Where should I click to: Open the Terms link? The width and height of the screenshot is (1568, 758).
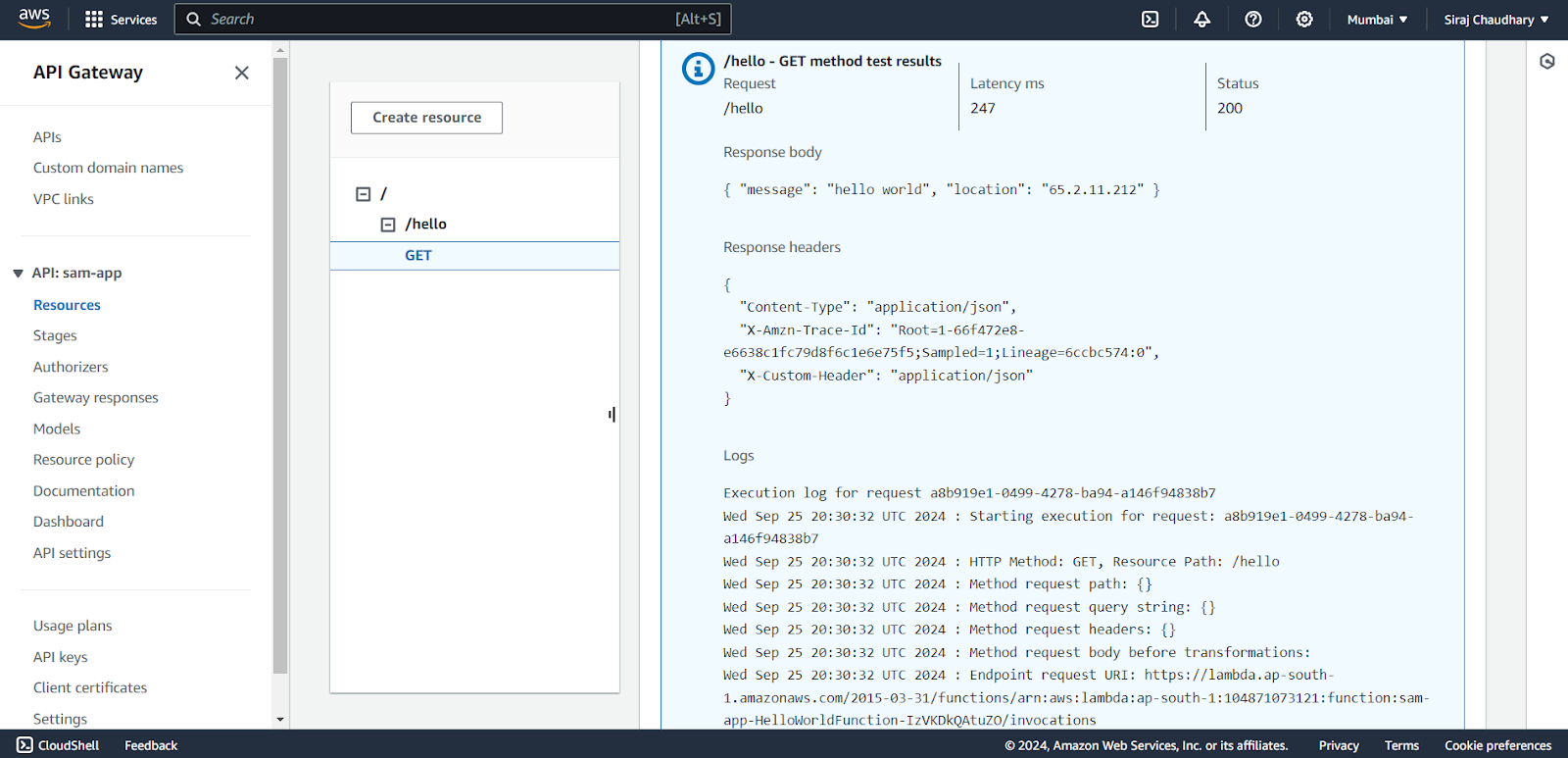click(x=1401, y=745)
